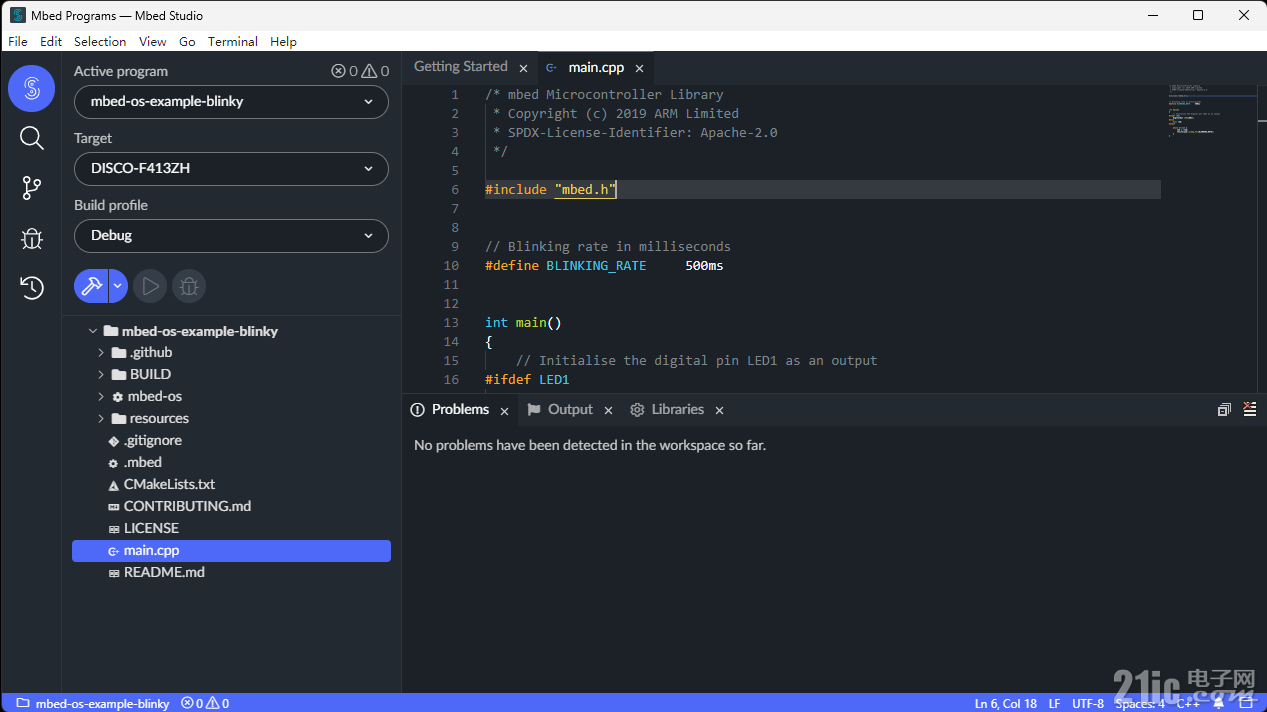Click notification bell in status bar

pos(1218,703)
